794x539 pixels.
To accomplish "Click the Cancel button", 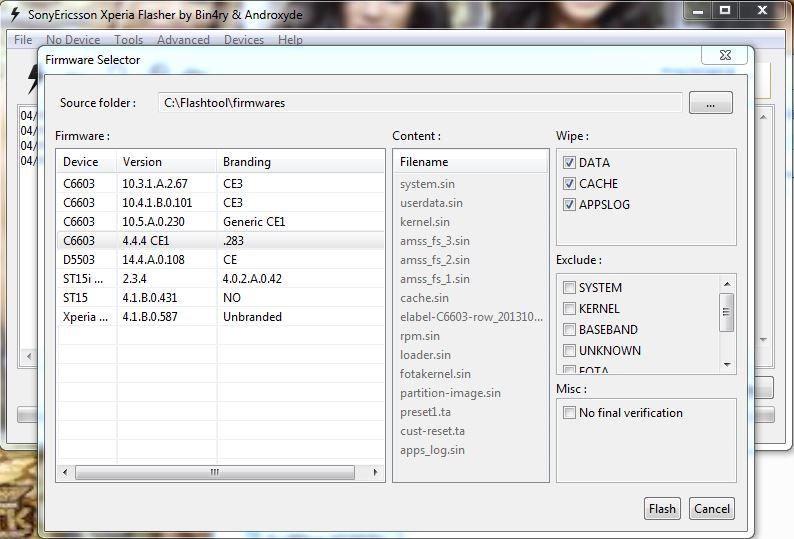I will pos(711,509).
